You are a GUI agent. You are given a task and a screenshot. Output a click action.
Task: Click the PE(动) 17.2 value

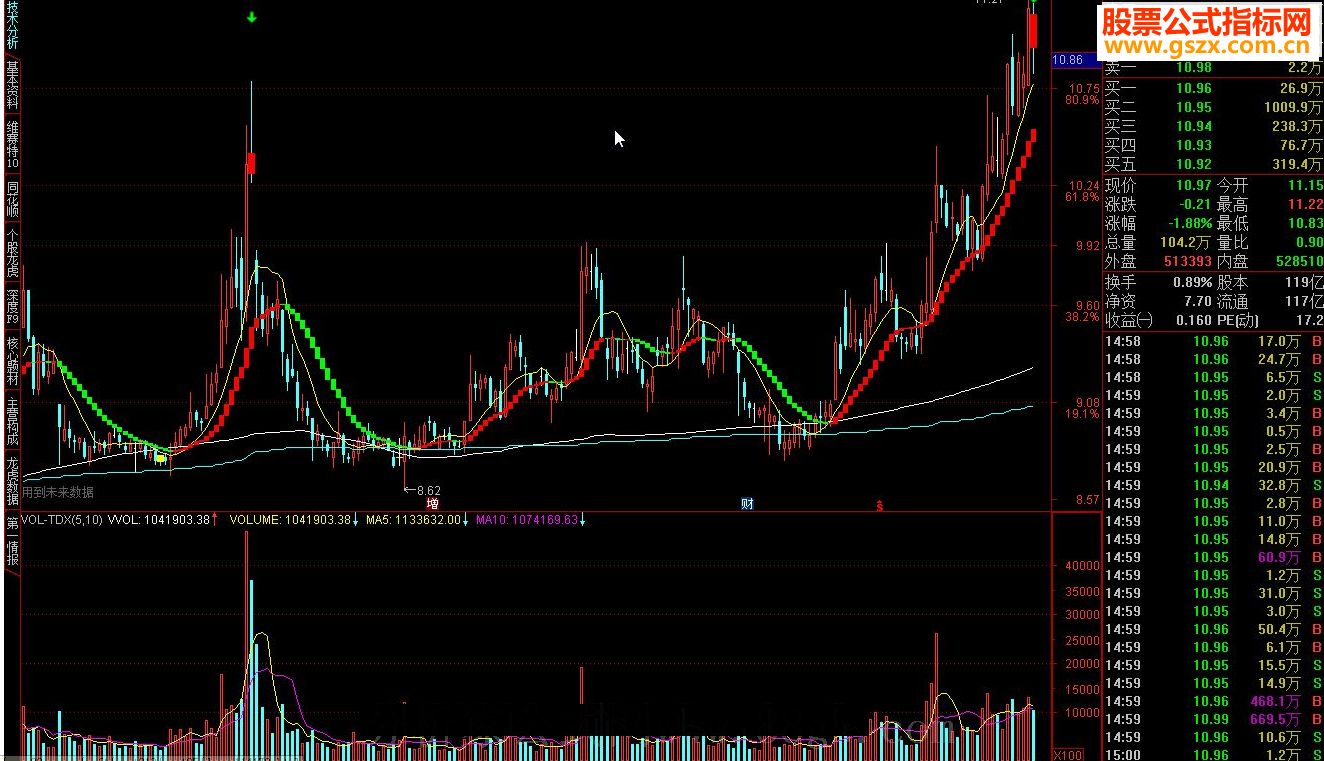[1309, 320]
